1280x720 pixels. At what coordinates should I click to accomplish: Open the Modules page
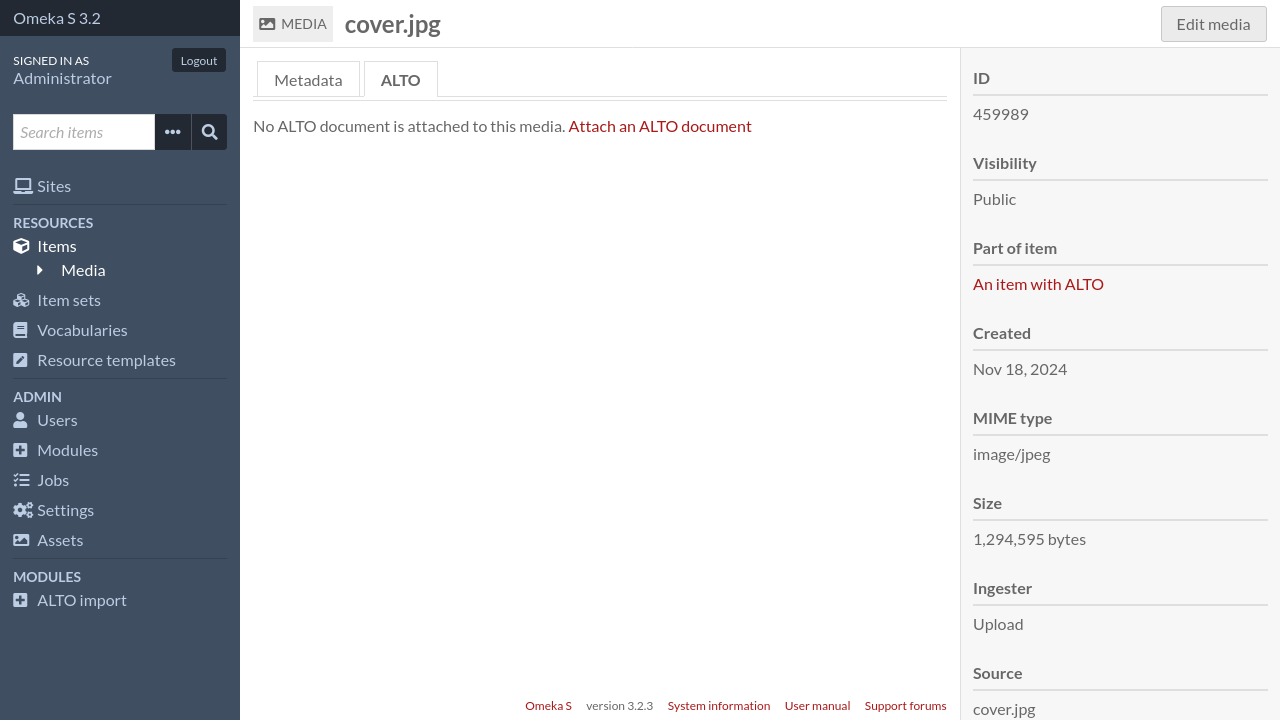67,450
